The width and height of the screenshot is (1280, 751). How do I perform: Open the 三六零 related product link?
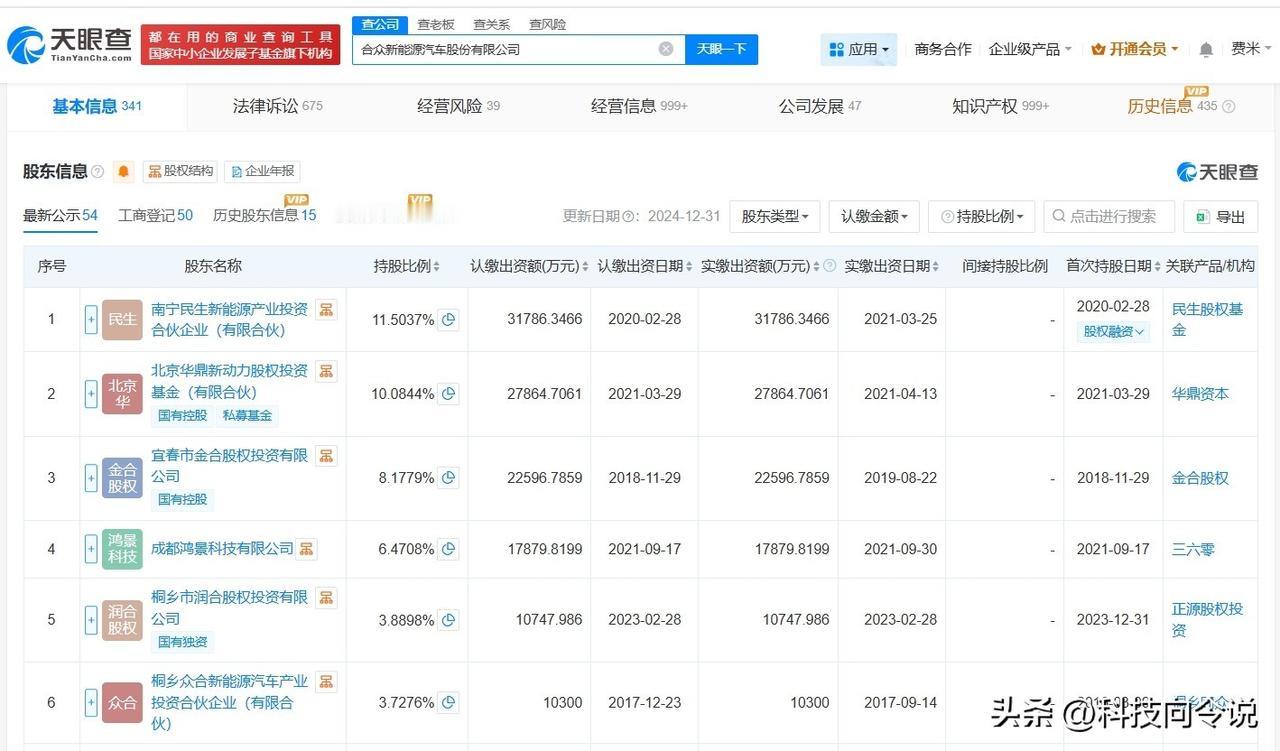pyautogui.click(x=1193, y=549)
